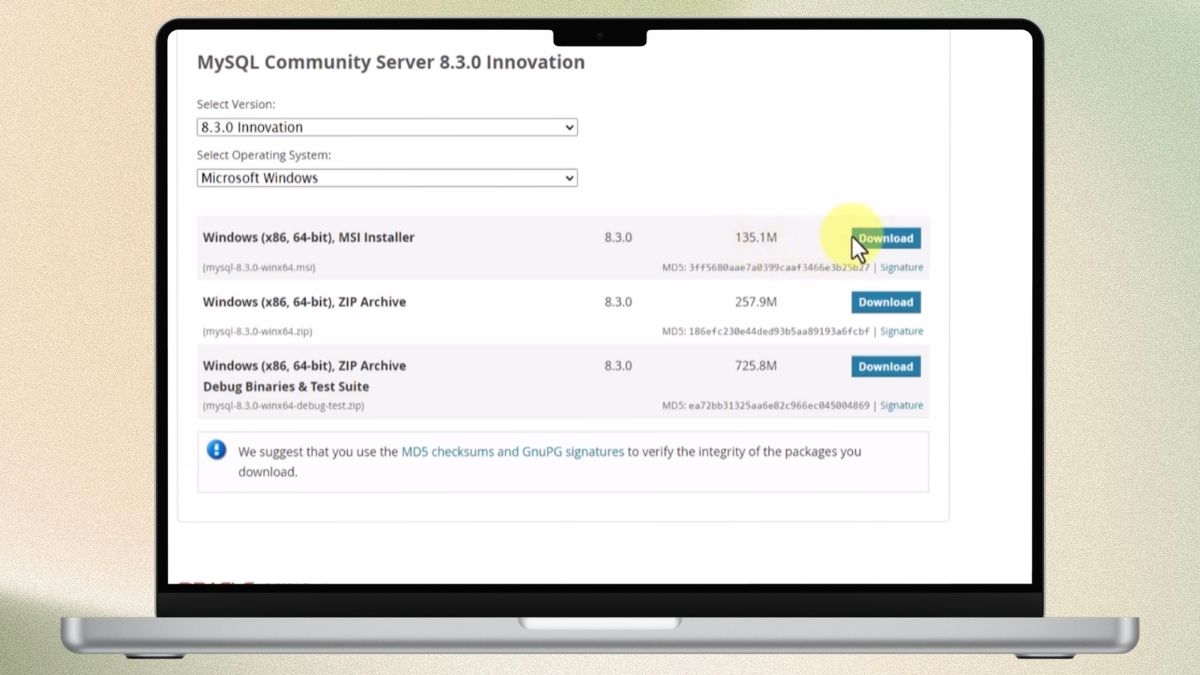Click the MySQL Community Server 8.3.0 Innovation heading
1200x675 pixels.
[391, 62]
